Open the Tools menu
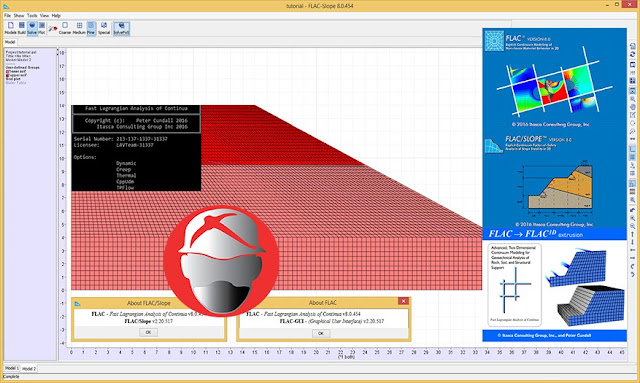 32,16
